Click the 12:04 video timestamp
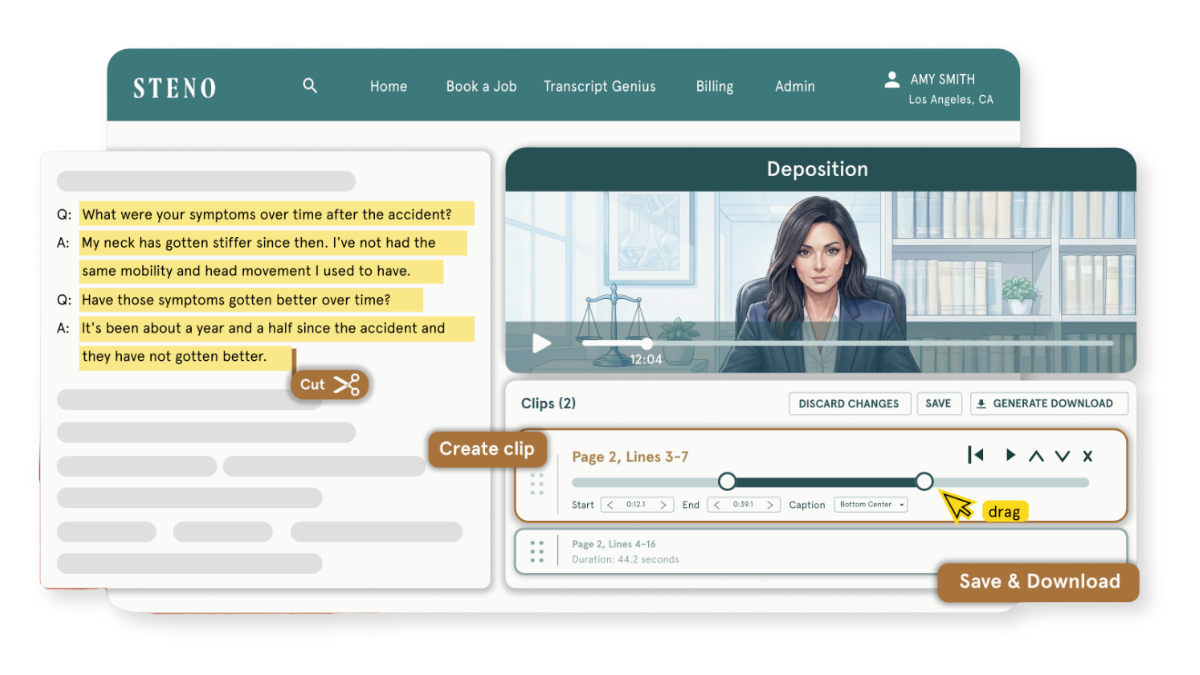 click(646, 359)
